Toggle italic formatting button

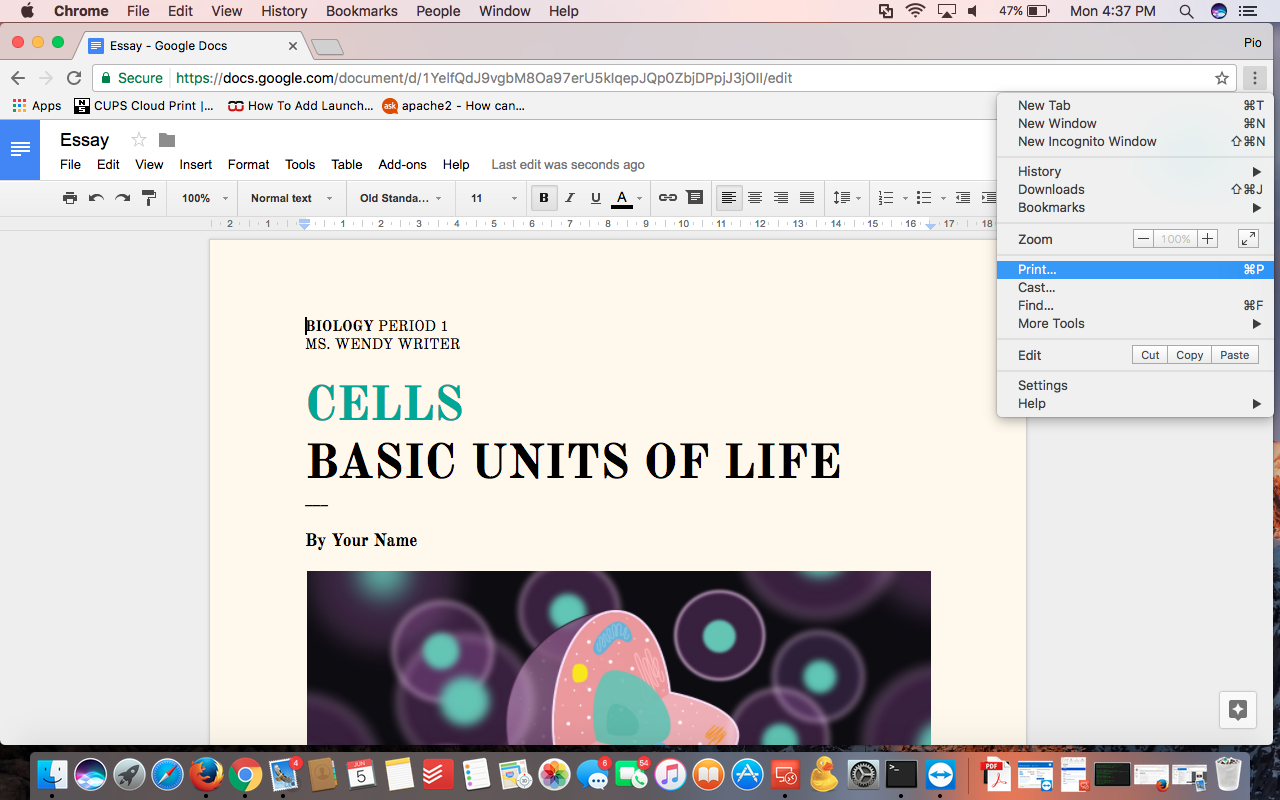click(570, 198)
